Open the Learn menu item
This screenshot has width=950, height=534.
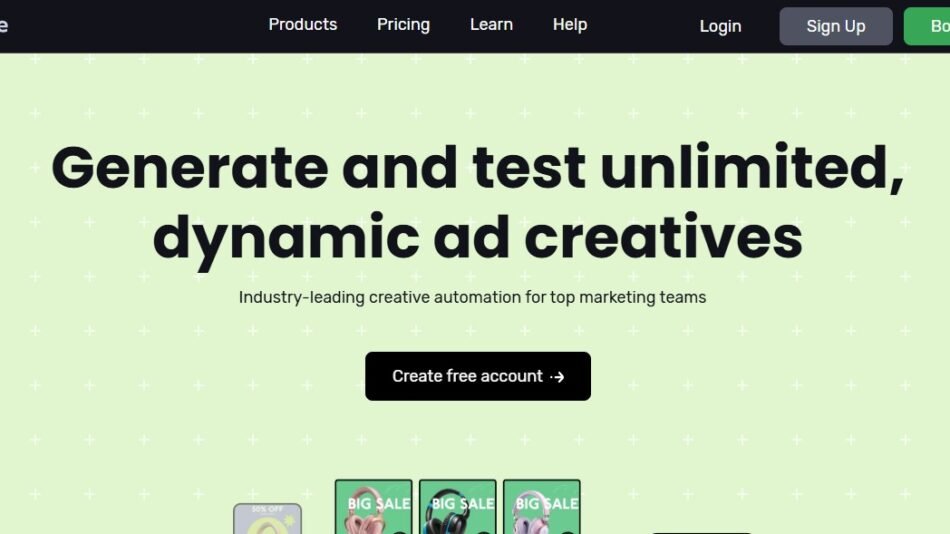pos(491,25)
